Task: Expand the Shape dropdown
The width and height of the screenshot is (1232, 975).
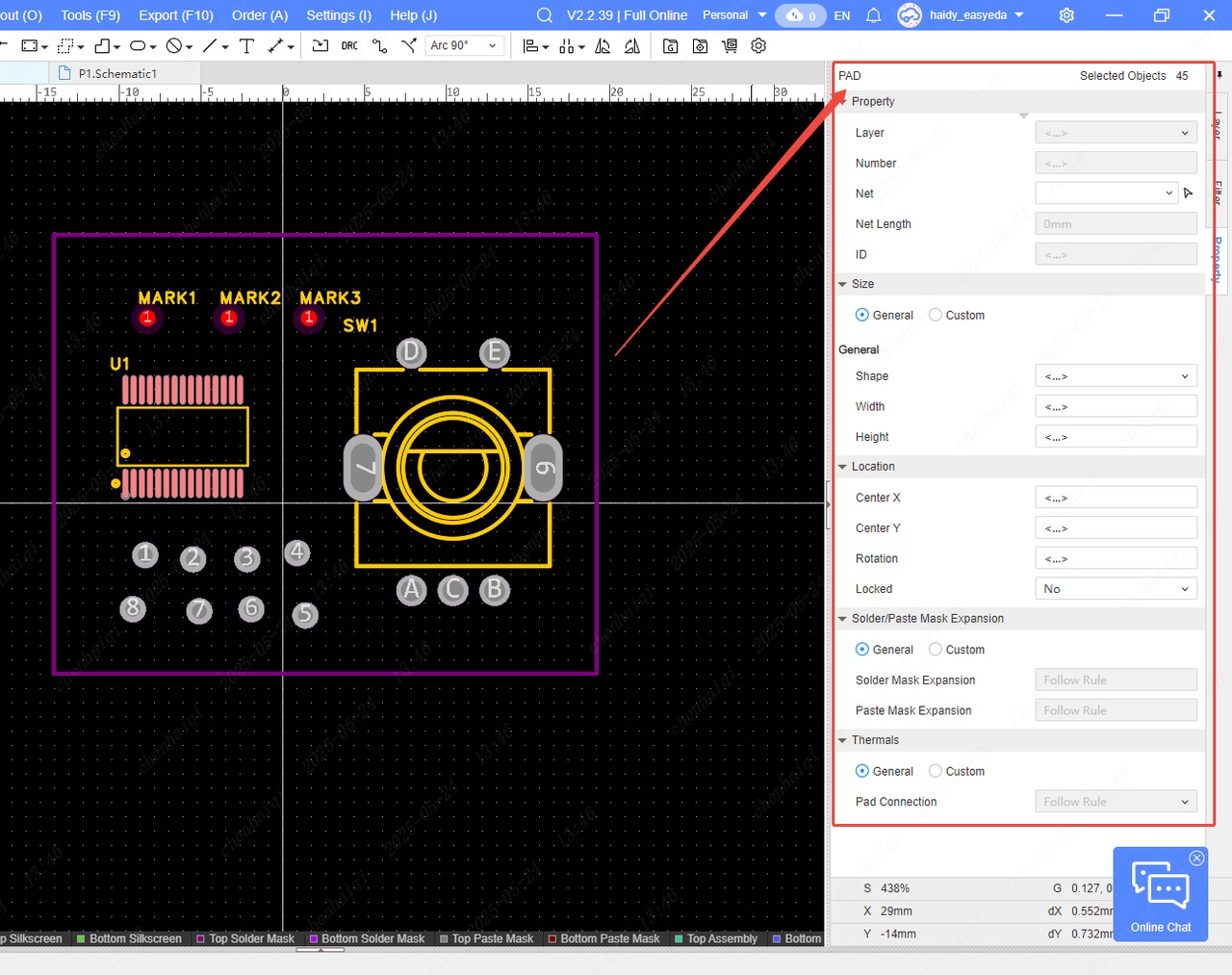Action: (x=1116, y=376)
